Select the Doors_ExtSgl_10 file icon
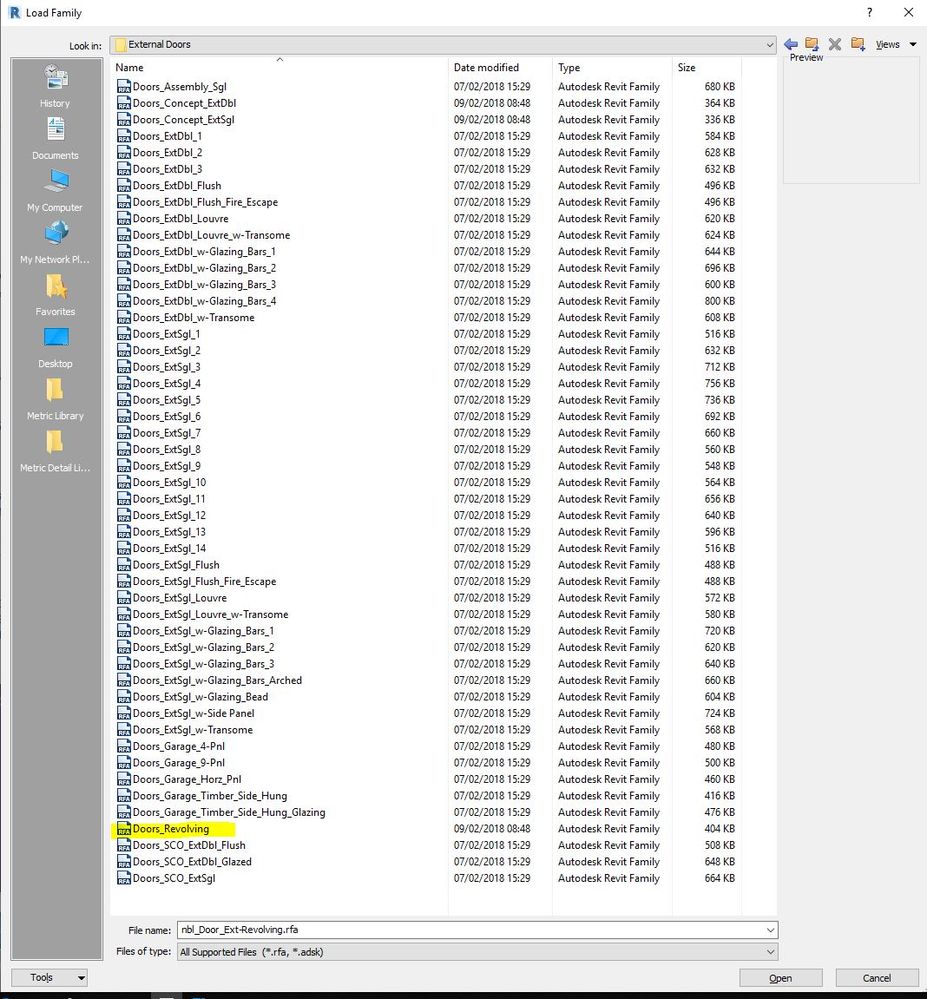This screenshot has width=927, height=999. [x=124, y=482]
